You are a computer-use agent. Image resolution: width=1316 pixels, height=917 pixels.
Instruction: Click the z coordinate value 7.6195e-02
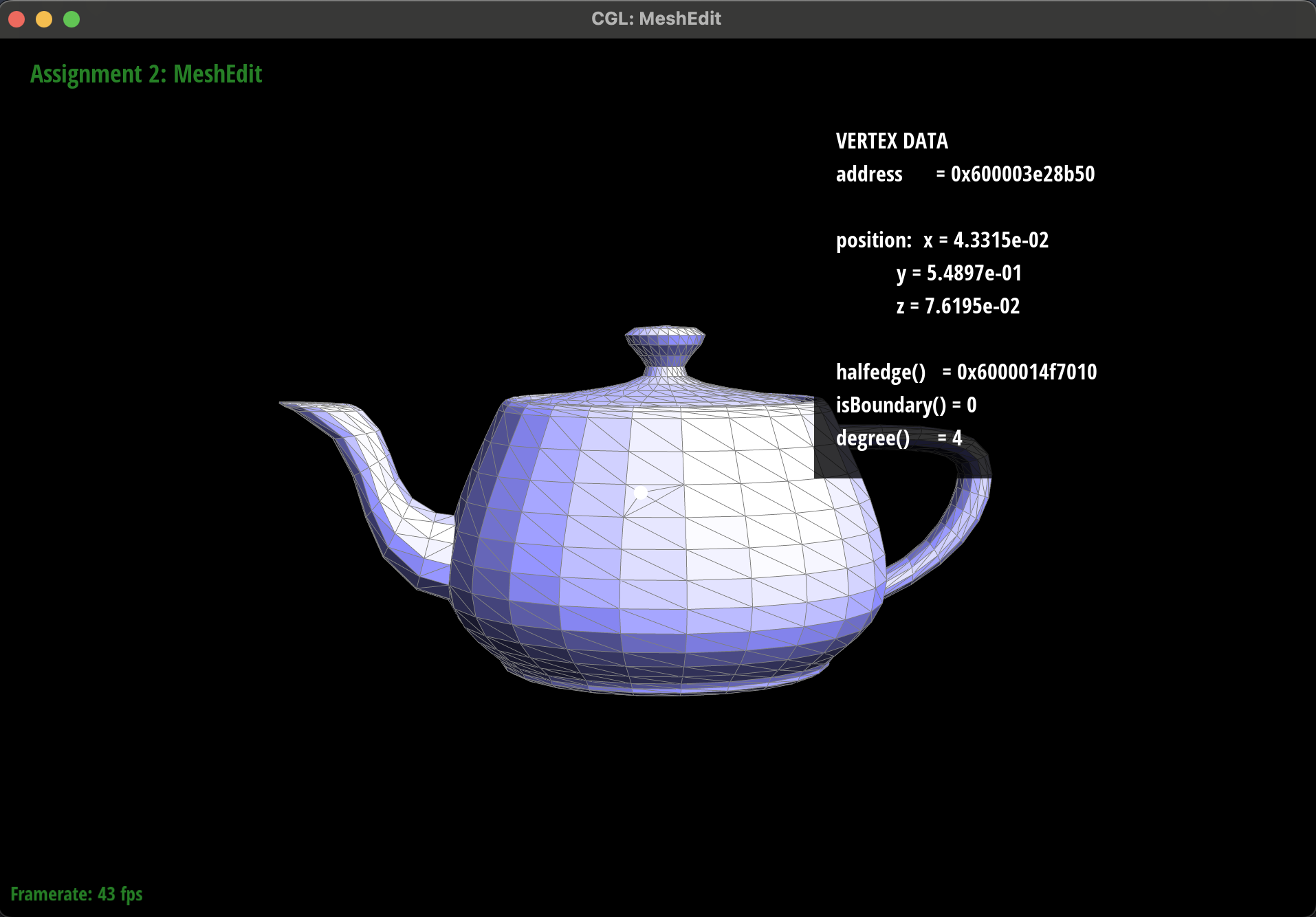pyautogui.click(x=972, y=306)
